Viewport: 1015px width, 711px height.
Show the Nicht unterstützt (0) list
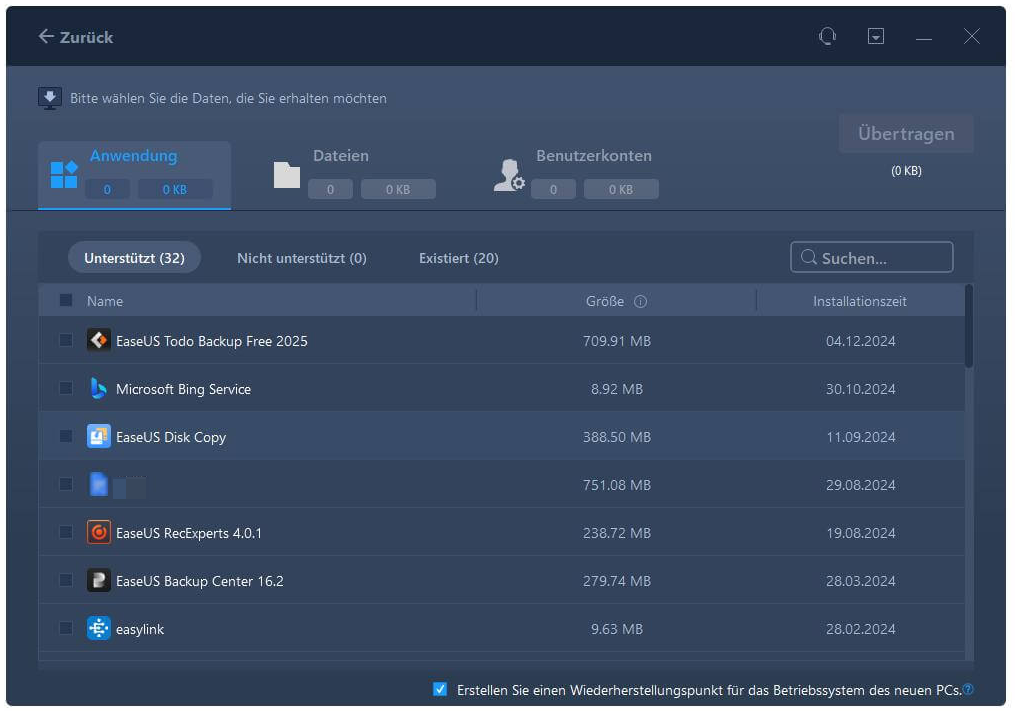[x=302, y=258]
